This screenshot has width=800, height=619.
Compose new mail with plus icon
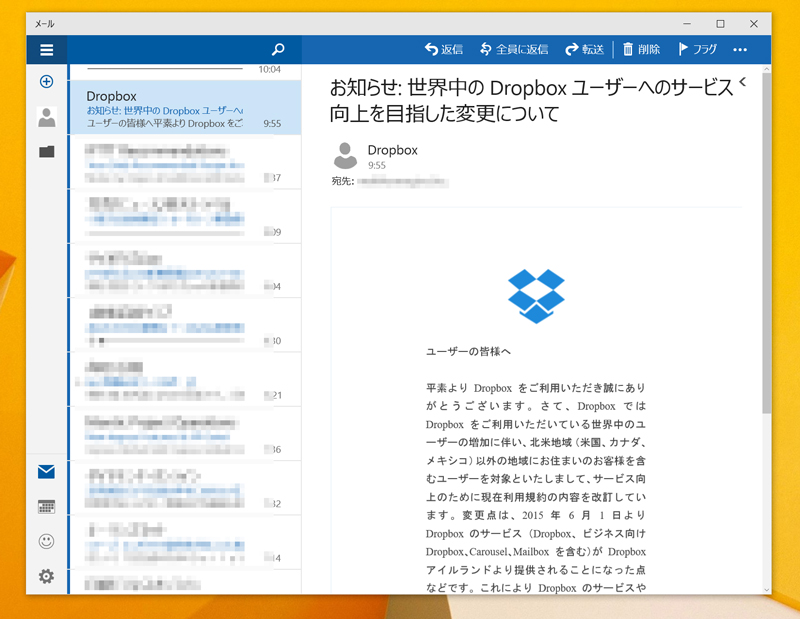click(x=46, y=81)
